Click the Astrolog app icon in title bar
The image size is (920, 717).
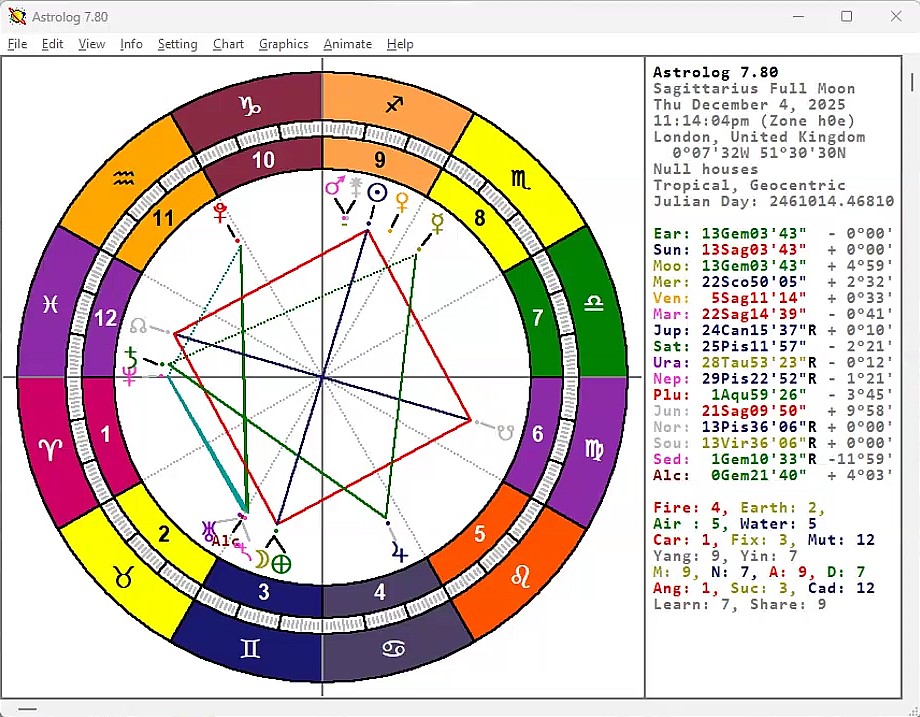point(17,16)
